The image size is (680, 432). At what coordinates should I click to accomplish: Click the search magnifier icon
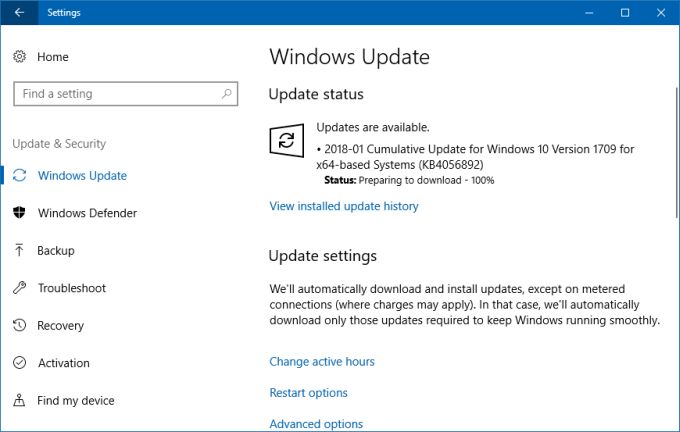coord(226,94)
